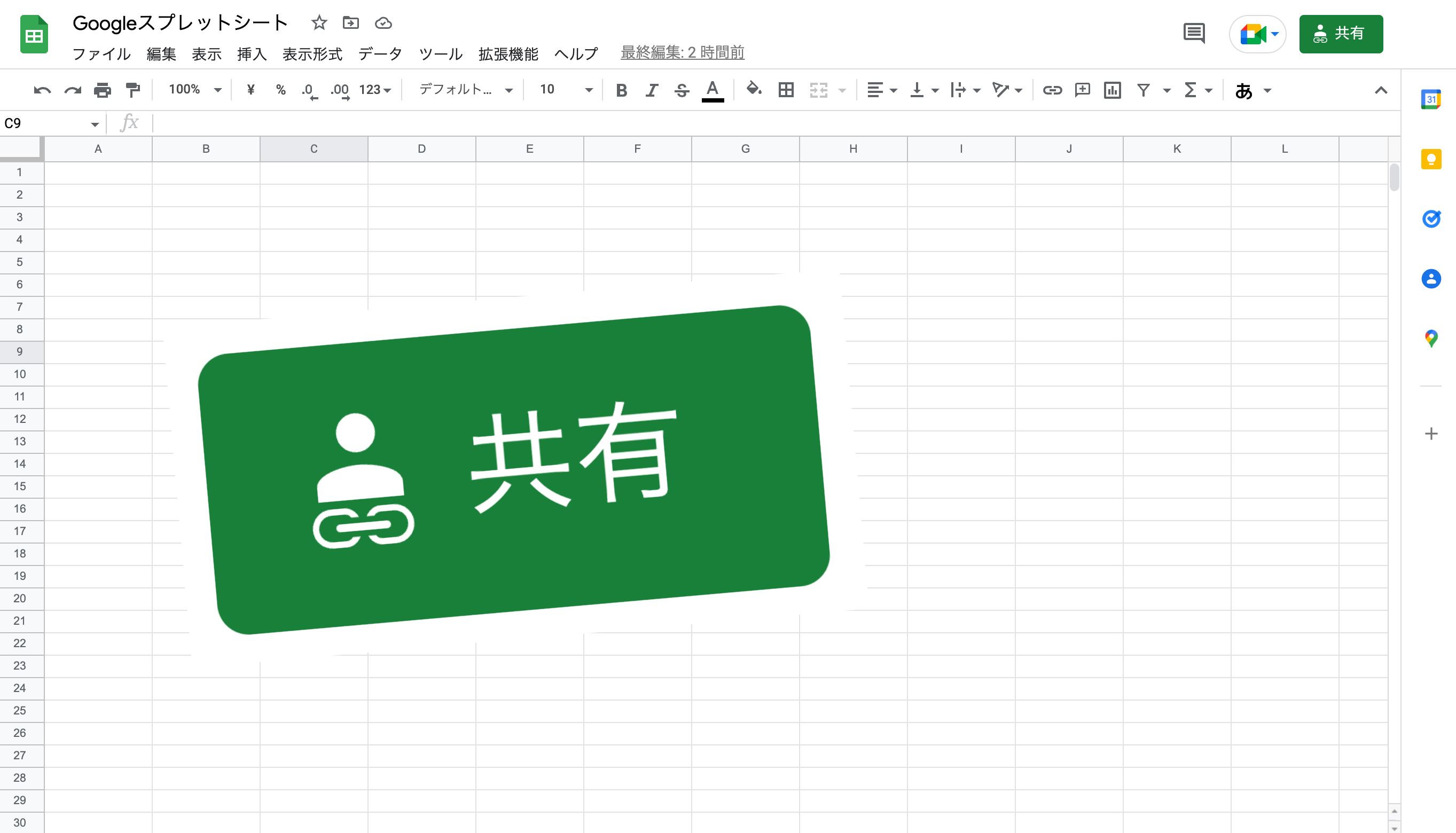The height and width of the screenshot is (833, 1456).
Task: Open the Japanese input tools あ button
Action: point(1243,90)
